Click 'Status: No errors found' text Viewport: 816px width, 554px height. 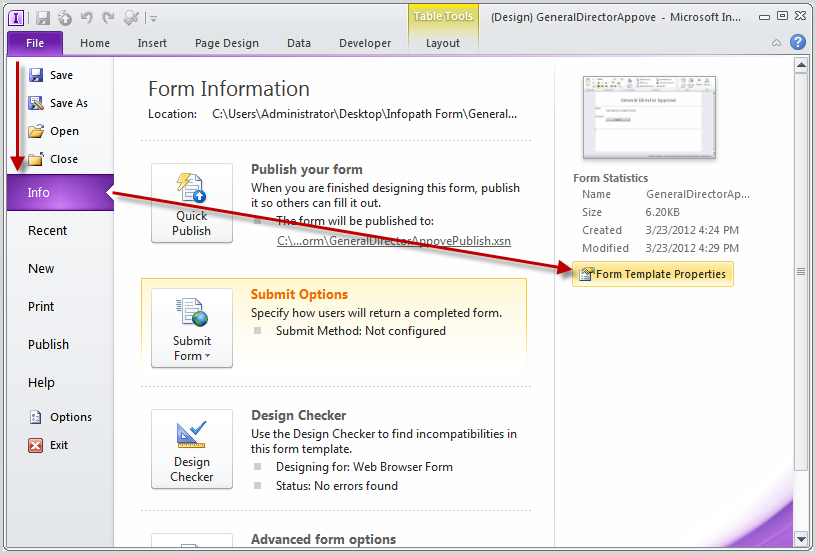337,486
